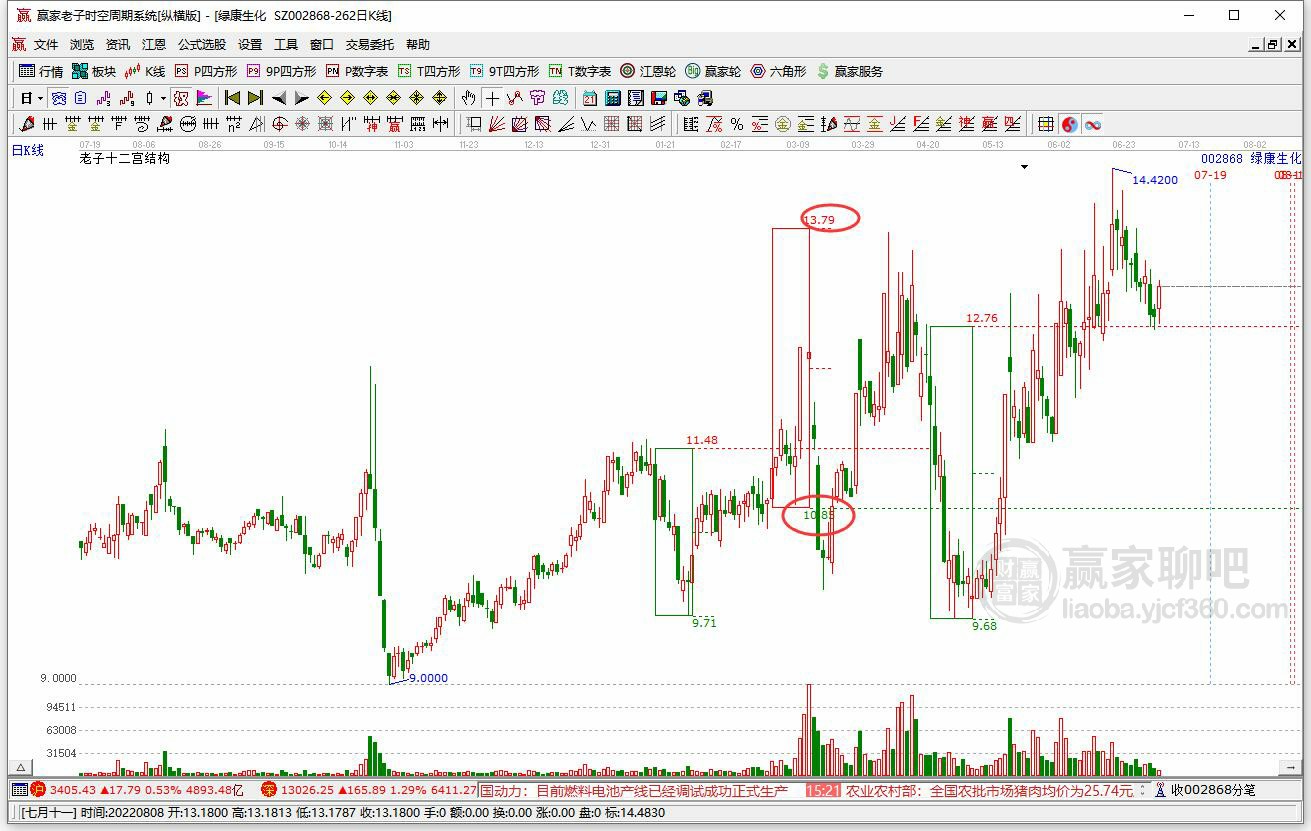Open the small chart dropdown triangle
1311x831 pixels.
click(1025, 167)
